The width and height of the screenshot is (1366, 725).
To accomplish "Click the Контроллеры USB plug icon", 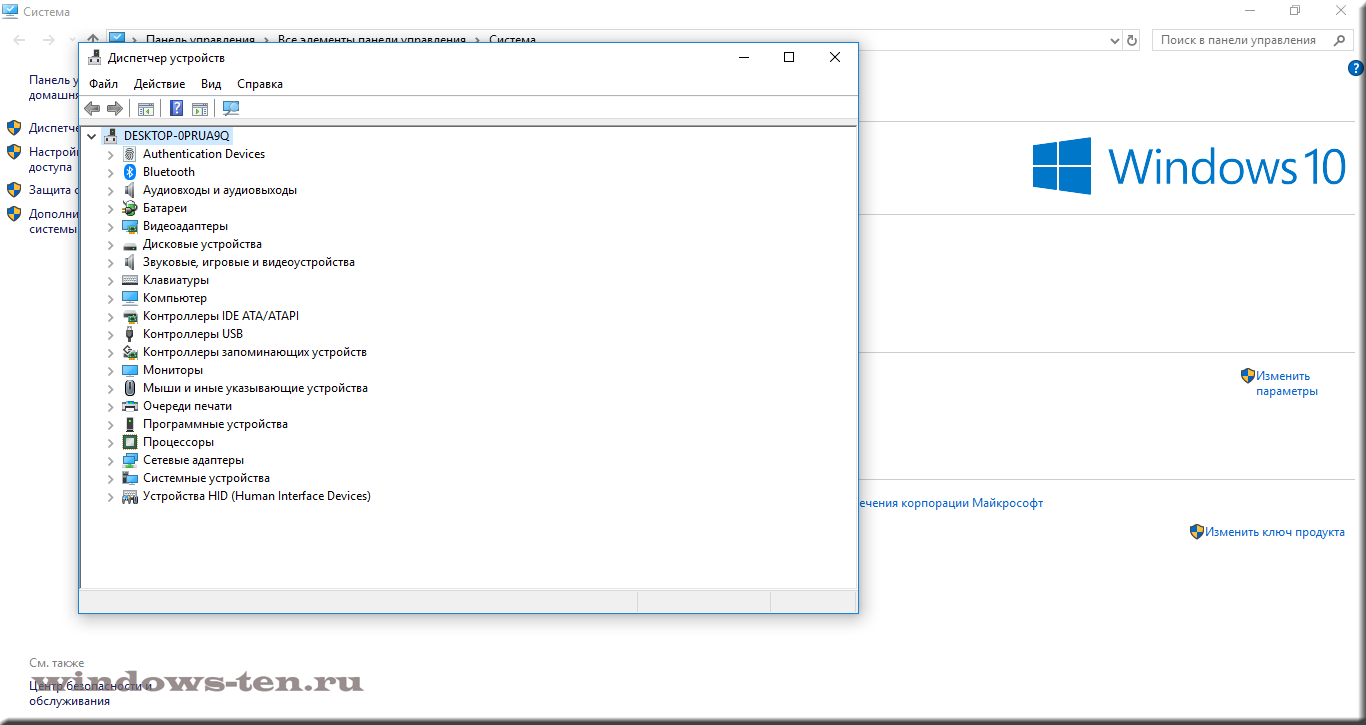I will [130, 334].
